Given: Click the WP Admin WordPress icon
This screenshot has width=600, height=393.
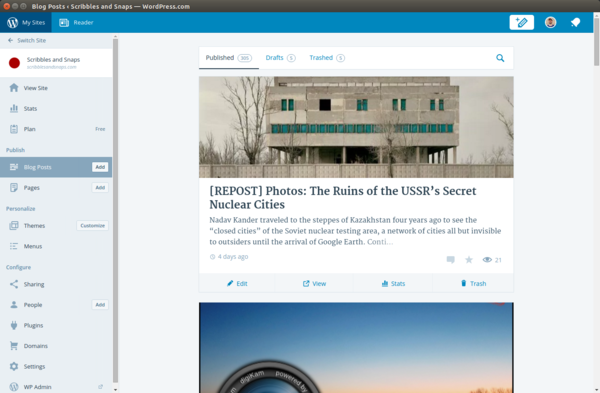Looking at the screenshot, I should click(14, 387).
